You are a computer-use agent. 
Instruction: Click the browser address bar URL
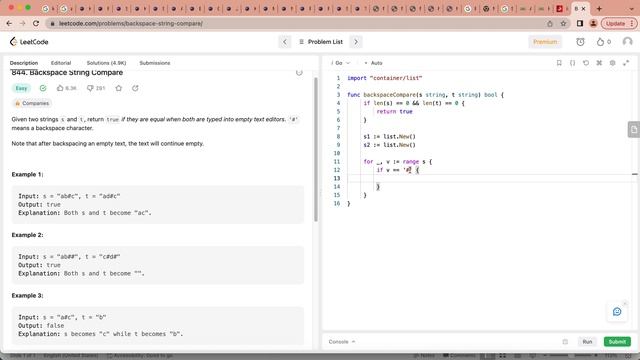click(x=131, y=24)
